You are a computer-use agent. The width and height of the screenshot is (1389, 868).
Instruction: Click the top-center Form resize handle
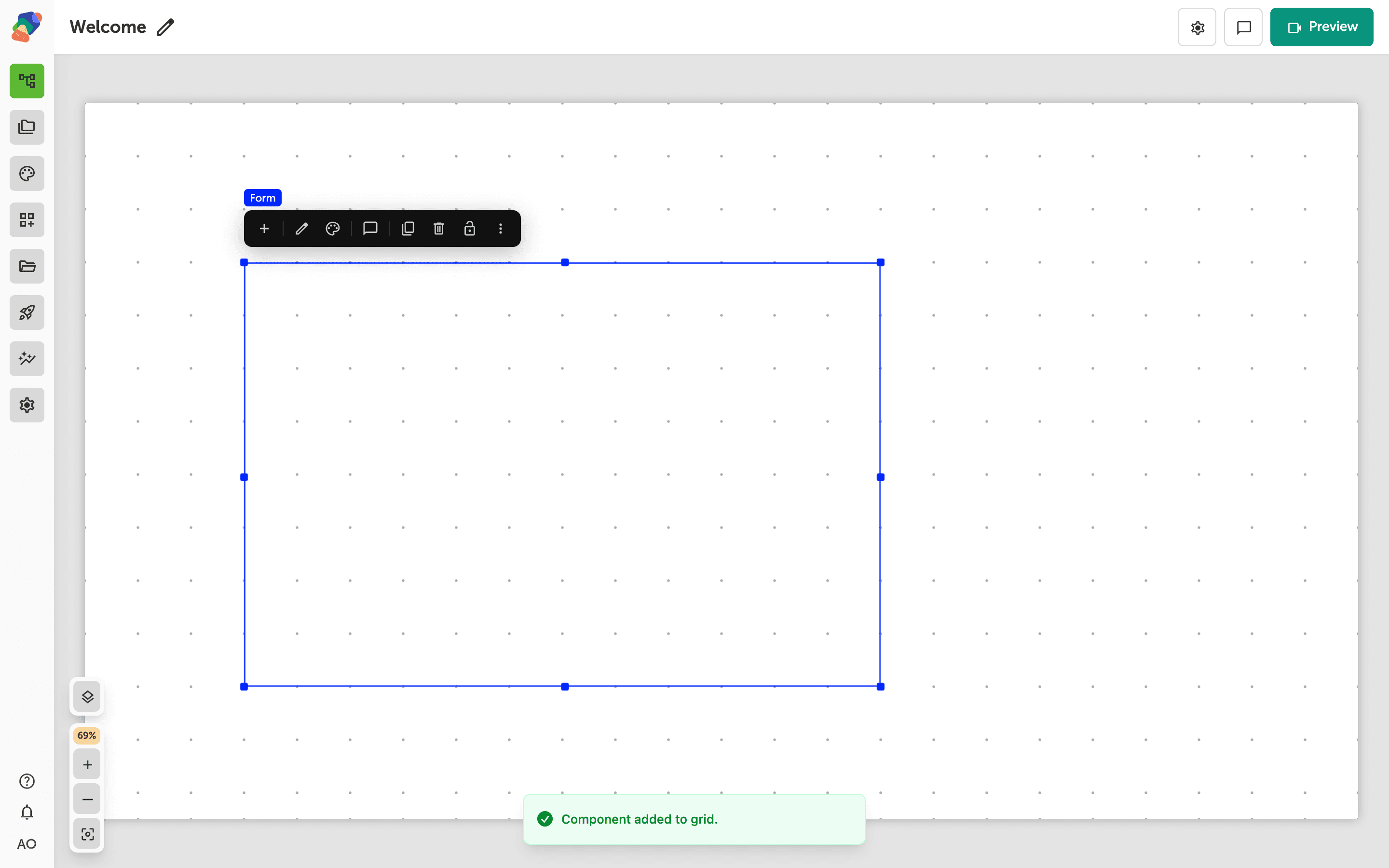coord(565,262)
